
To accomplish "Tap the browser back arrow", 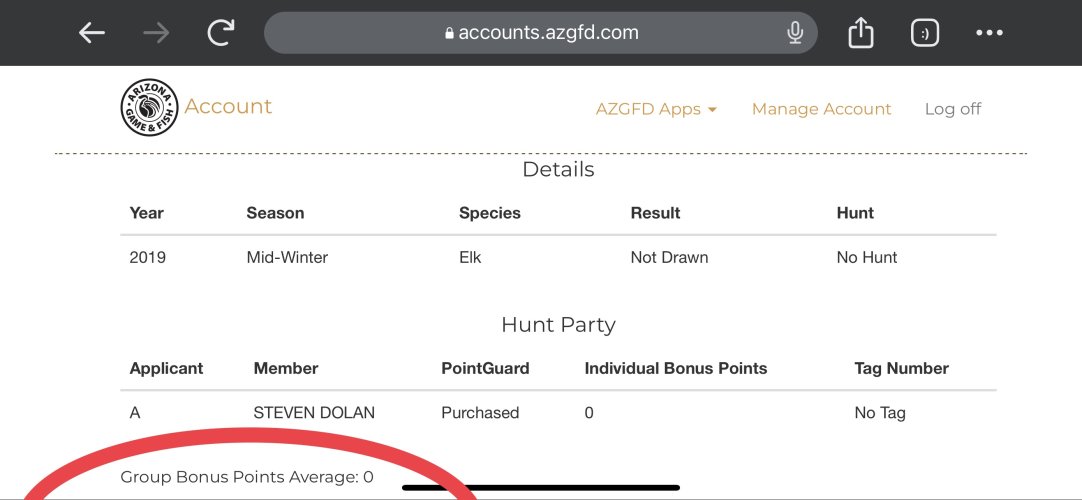I will tap(92, 32).
